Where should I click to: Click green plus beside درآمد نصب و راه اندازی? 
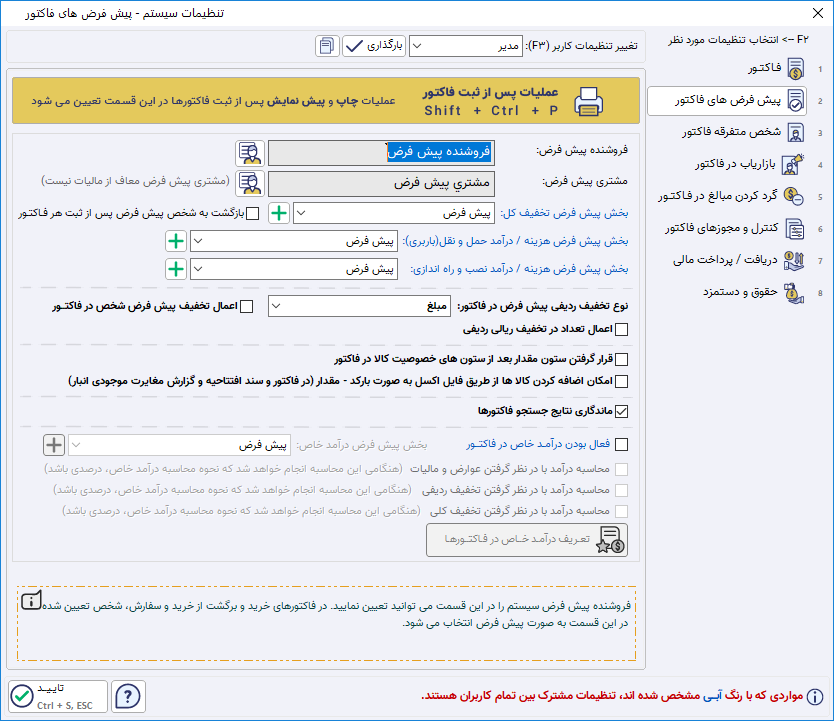176,269
